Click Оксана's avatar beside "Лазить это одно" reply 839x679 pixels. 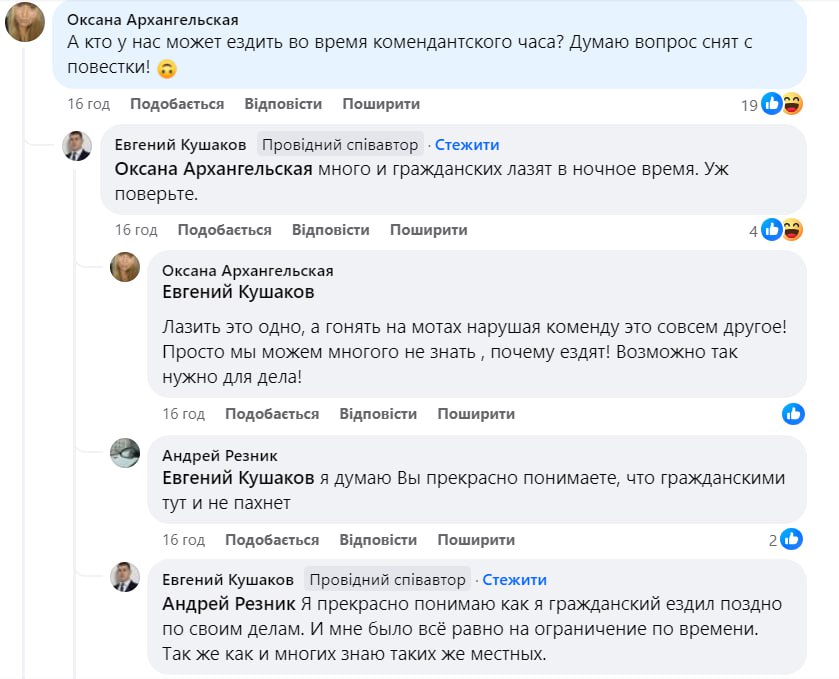click(x=125, y=267)
